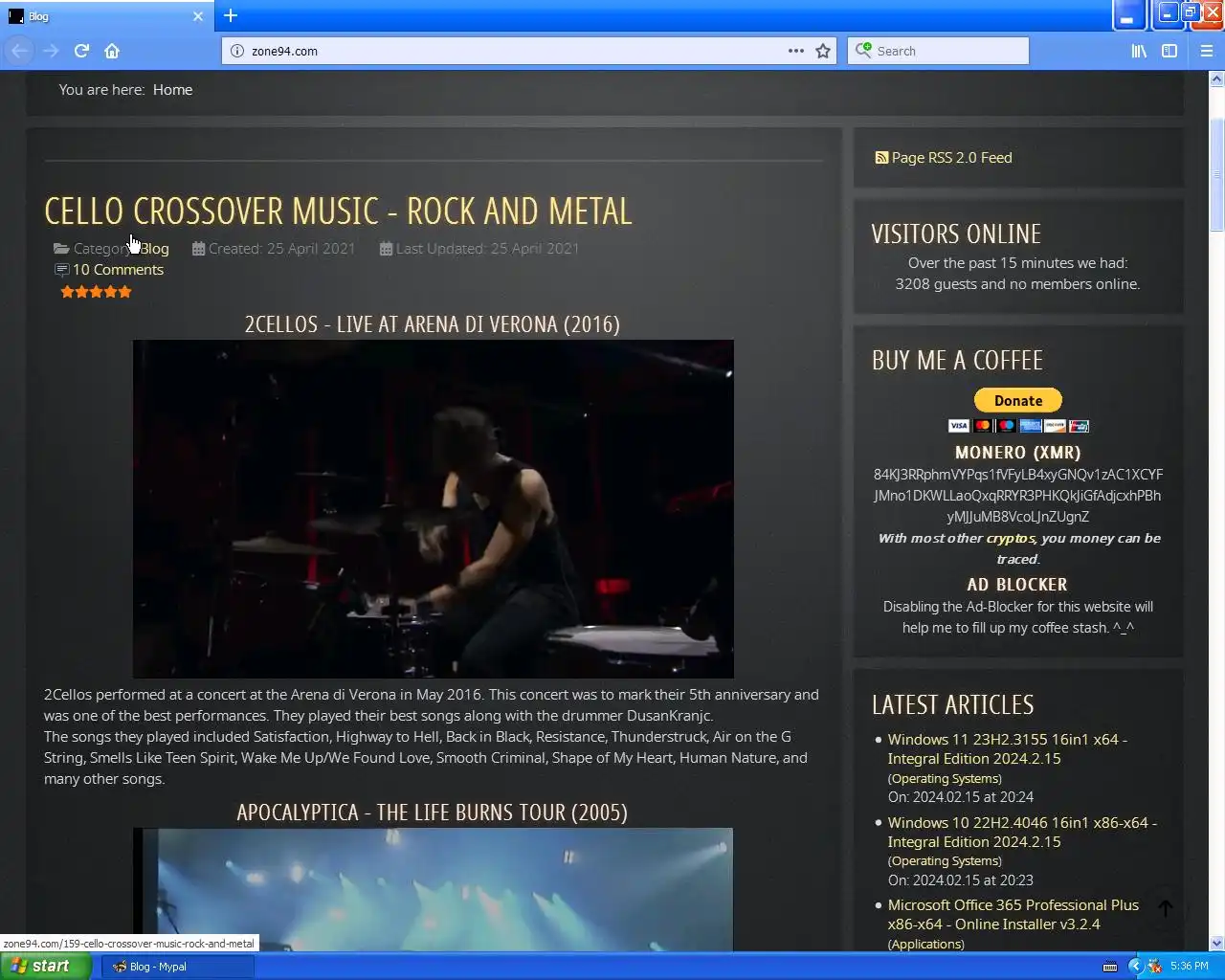Click the Apocalyptica - The Life Burns Tour heading
The width and height of the screenshot is (1225, 980).
[433, 812]
